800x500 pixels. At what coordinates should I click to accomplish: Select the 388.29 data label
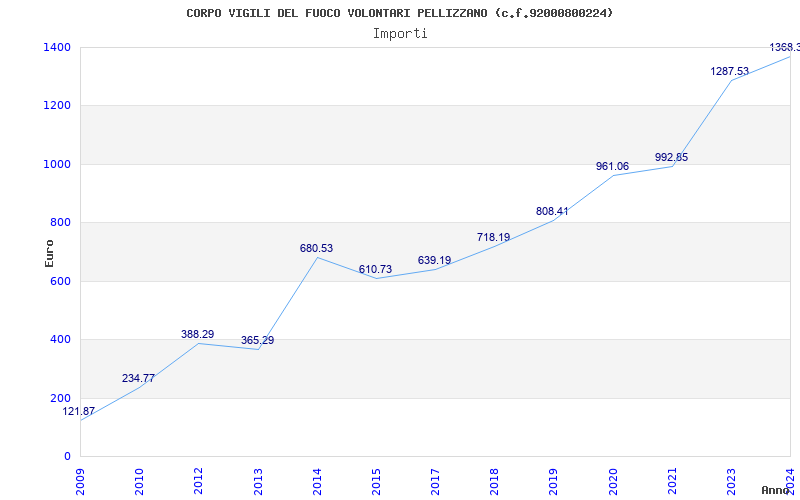click(197, 335)
